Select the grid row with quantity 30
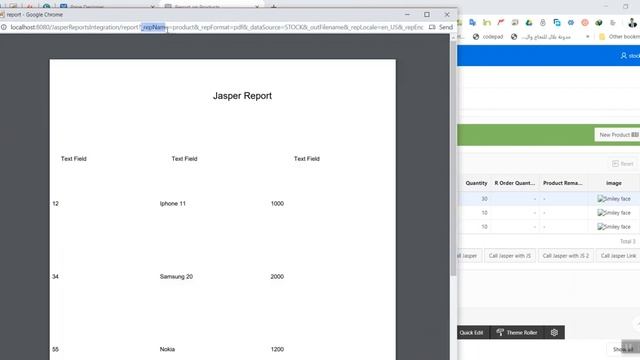Viewport: 640px width, 360px height. click(x=549, y=199)
